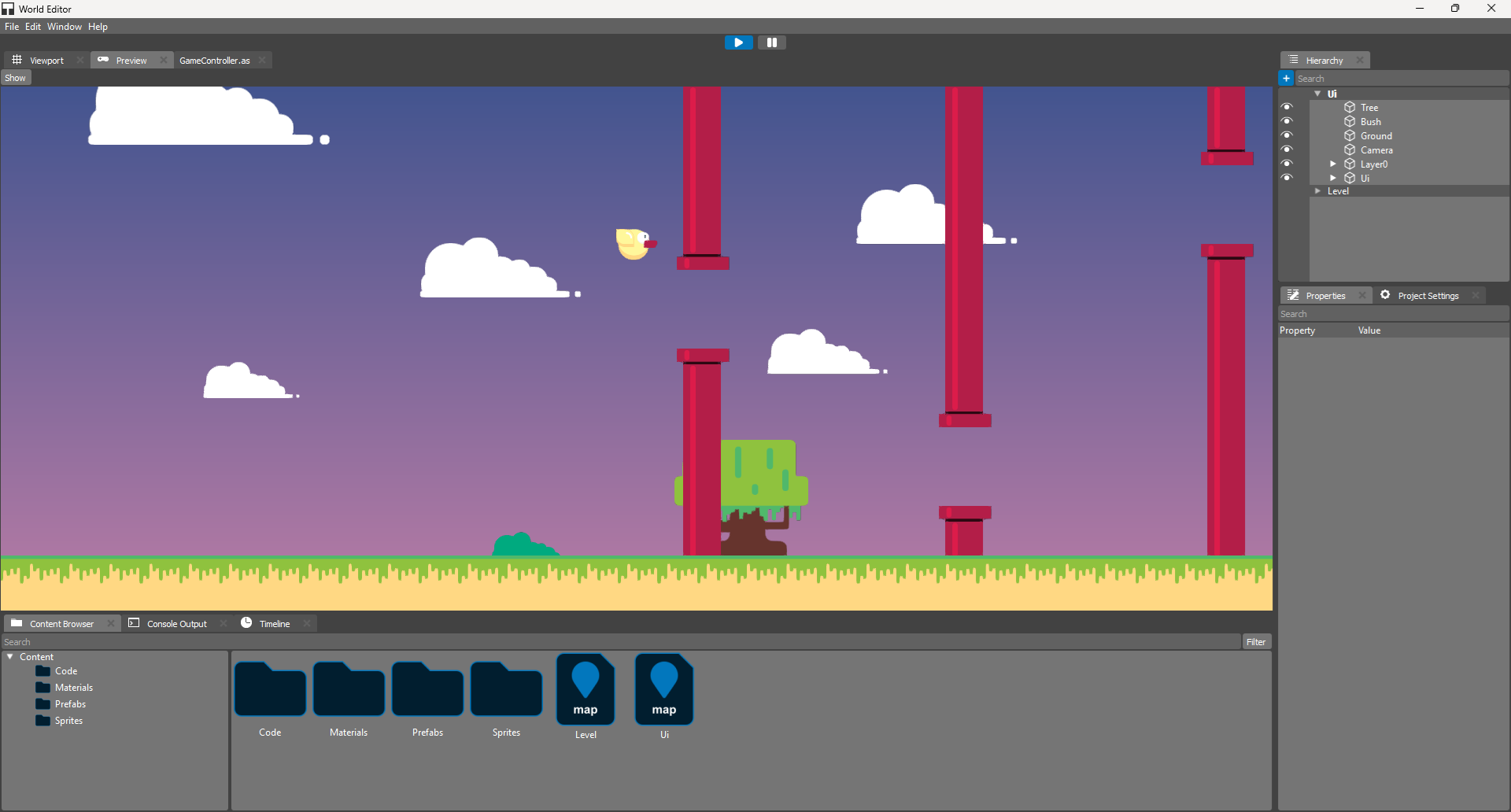The image size is (1511, 812).
Task: Click the Value column header
Action: (1369, 330)
